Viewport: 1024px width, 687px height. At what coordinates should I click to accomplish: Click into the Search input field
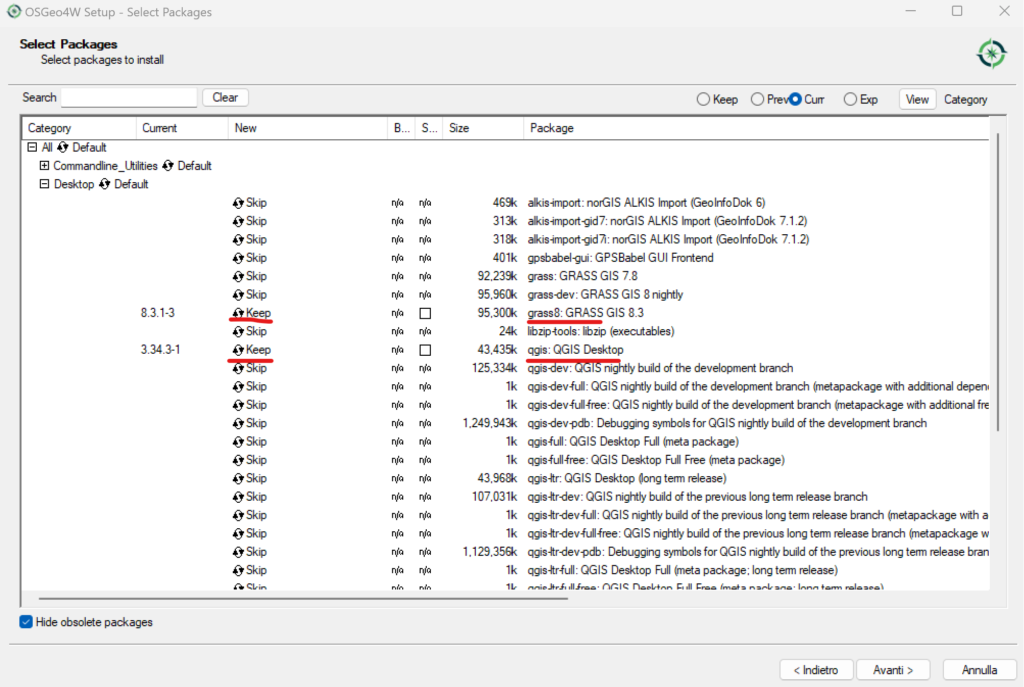pyautogui.click(x=129, y=97)
